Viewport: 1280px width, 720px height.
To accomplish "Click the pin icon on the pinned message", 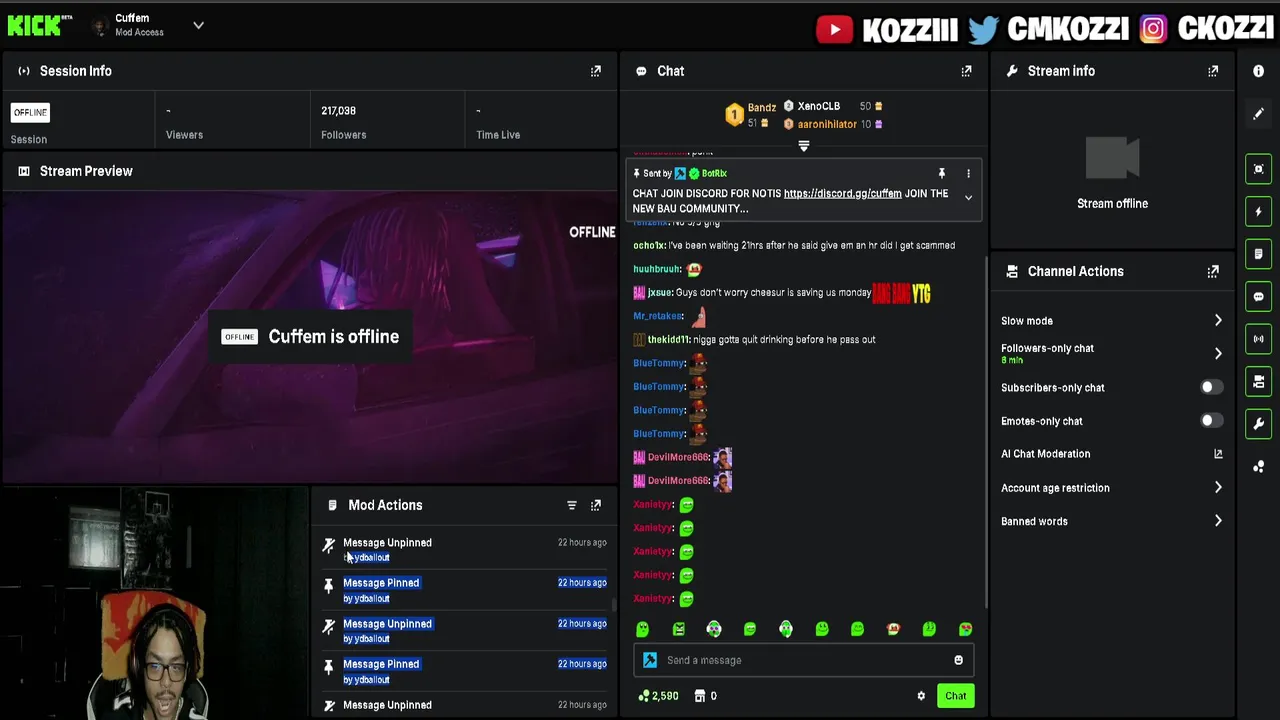I will 941,173.
